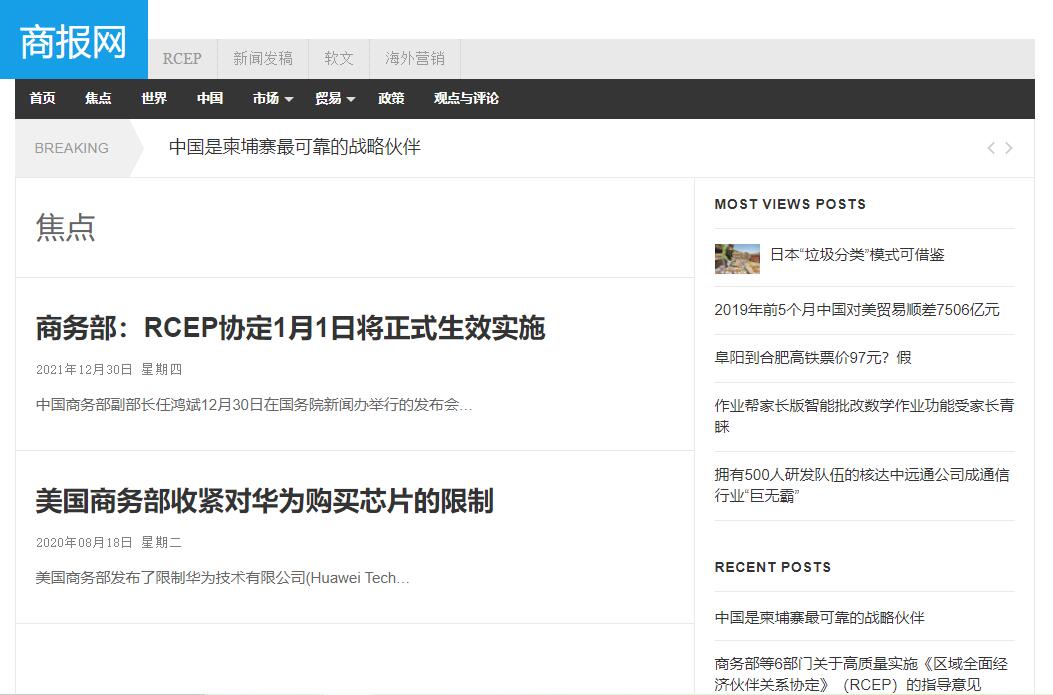The width and height of the screenshot is (1053, 695).
Task: Open article 商务部：RCEP协定1月1日将正式生效实施
Action: tap(290, 328)
